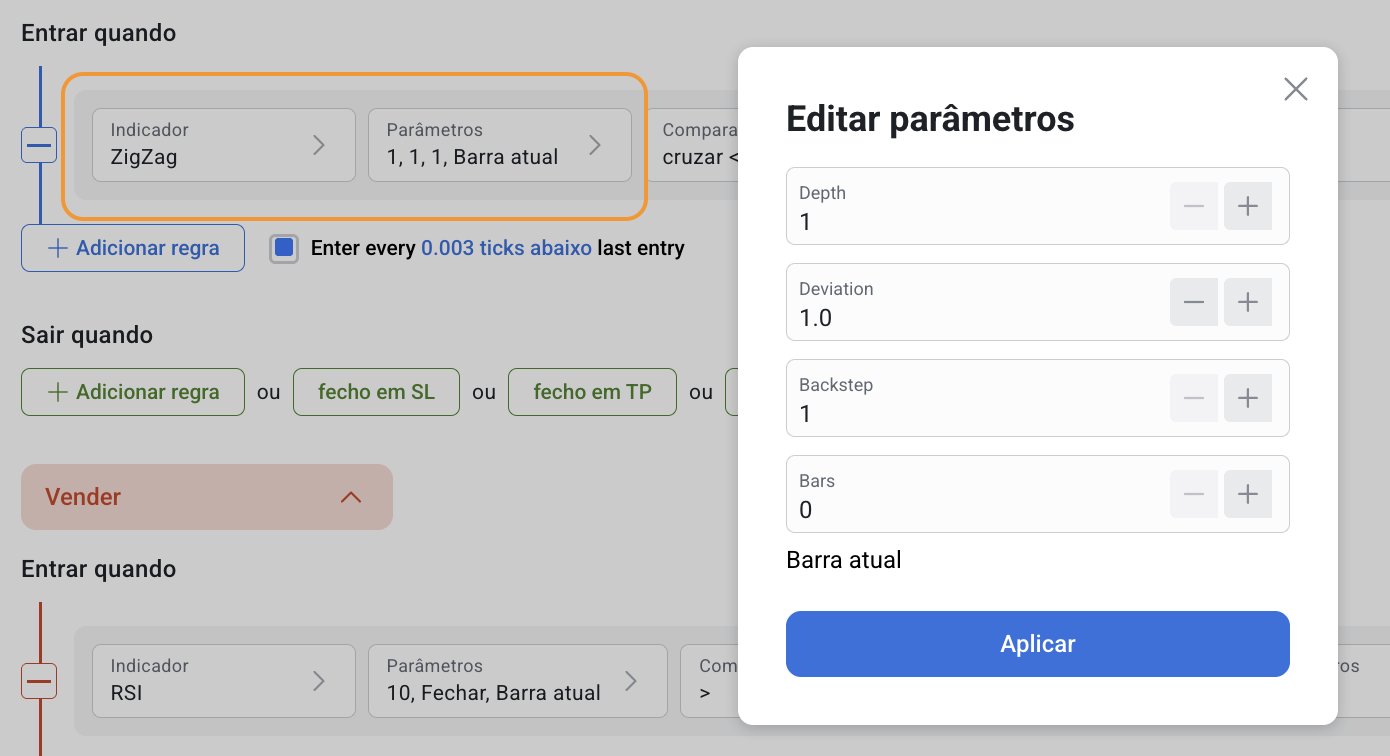The image size is (1390, 756).
Task: Click the Editar parâmetros heading
Action: [930, 119]
